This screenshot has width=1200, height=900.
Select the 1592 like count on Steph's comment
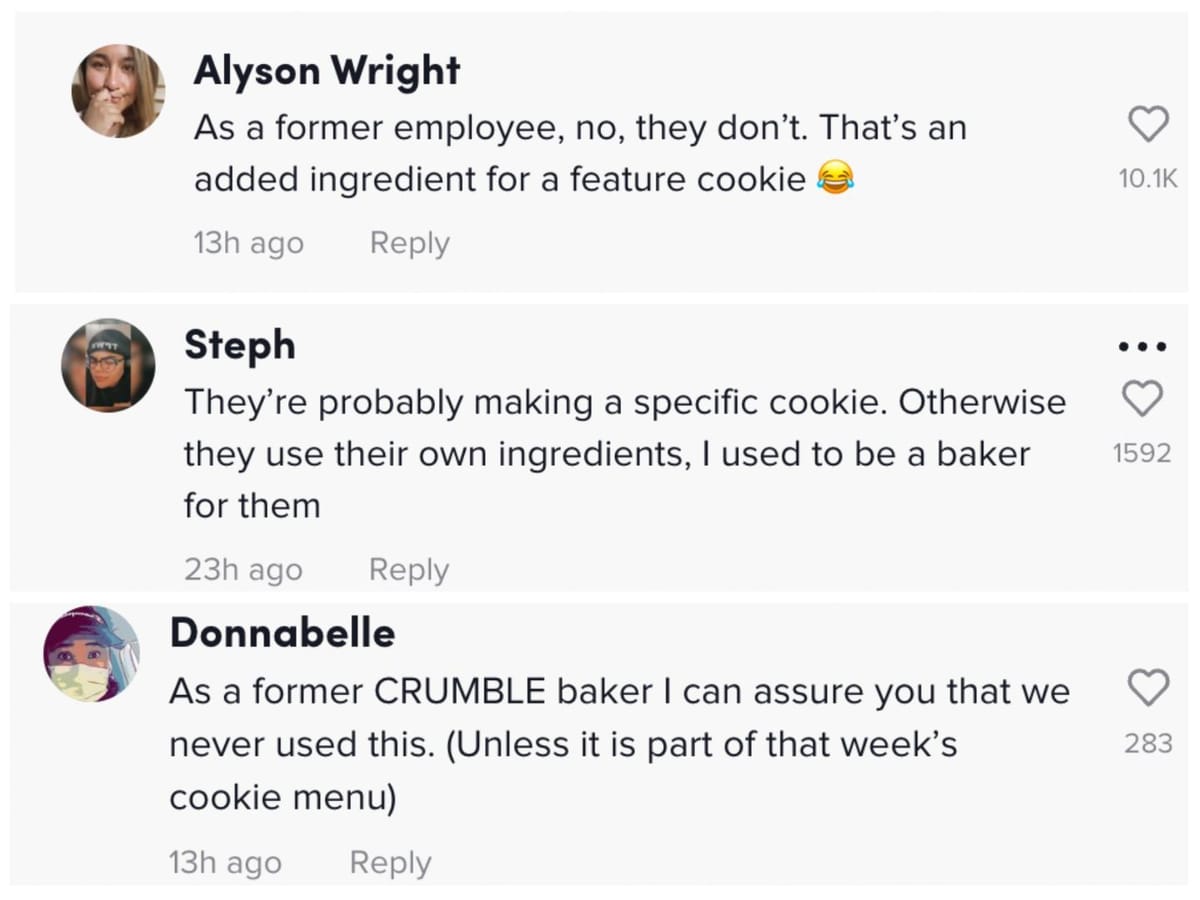pyautogui.click(x=1144, y=453)
